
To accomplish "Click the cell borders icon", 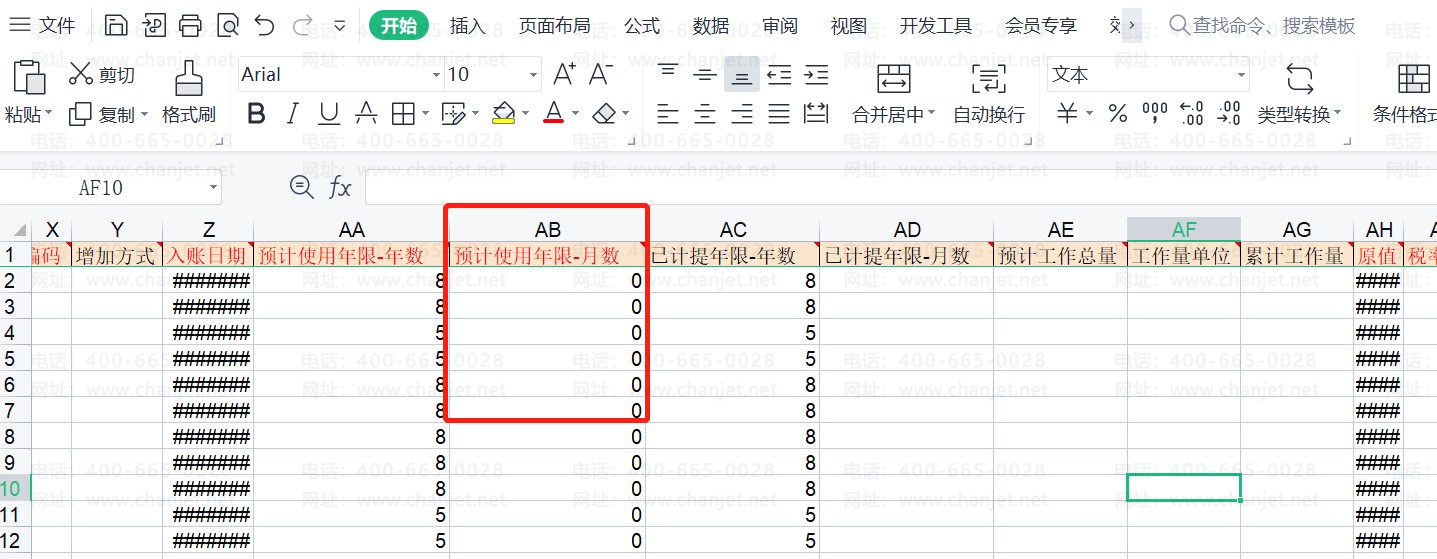I will click(402, 114).
